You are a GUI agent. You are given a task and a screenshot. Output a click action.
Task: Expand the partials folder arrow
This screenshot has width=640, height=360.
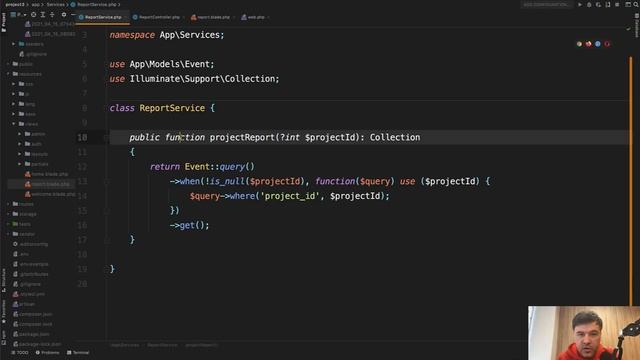[x=19, y=164]
